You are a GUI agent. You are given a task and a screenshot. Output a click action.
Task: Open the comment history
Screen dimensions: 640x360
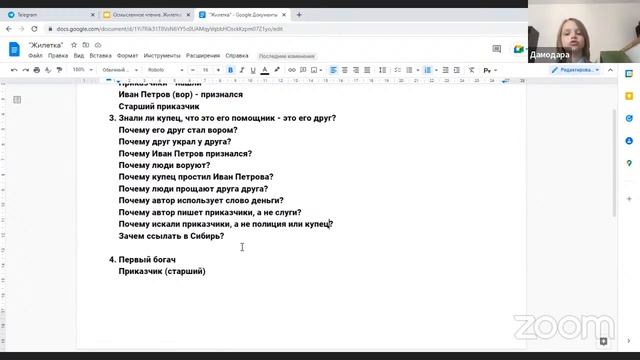click(497, 49)
